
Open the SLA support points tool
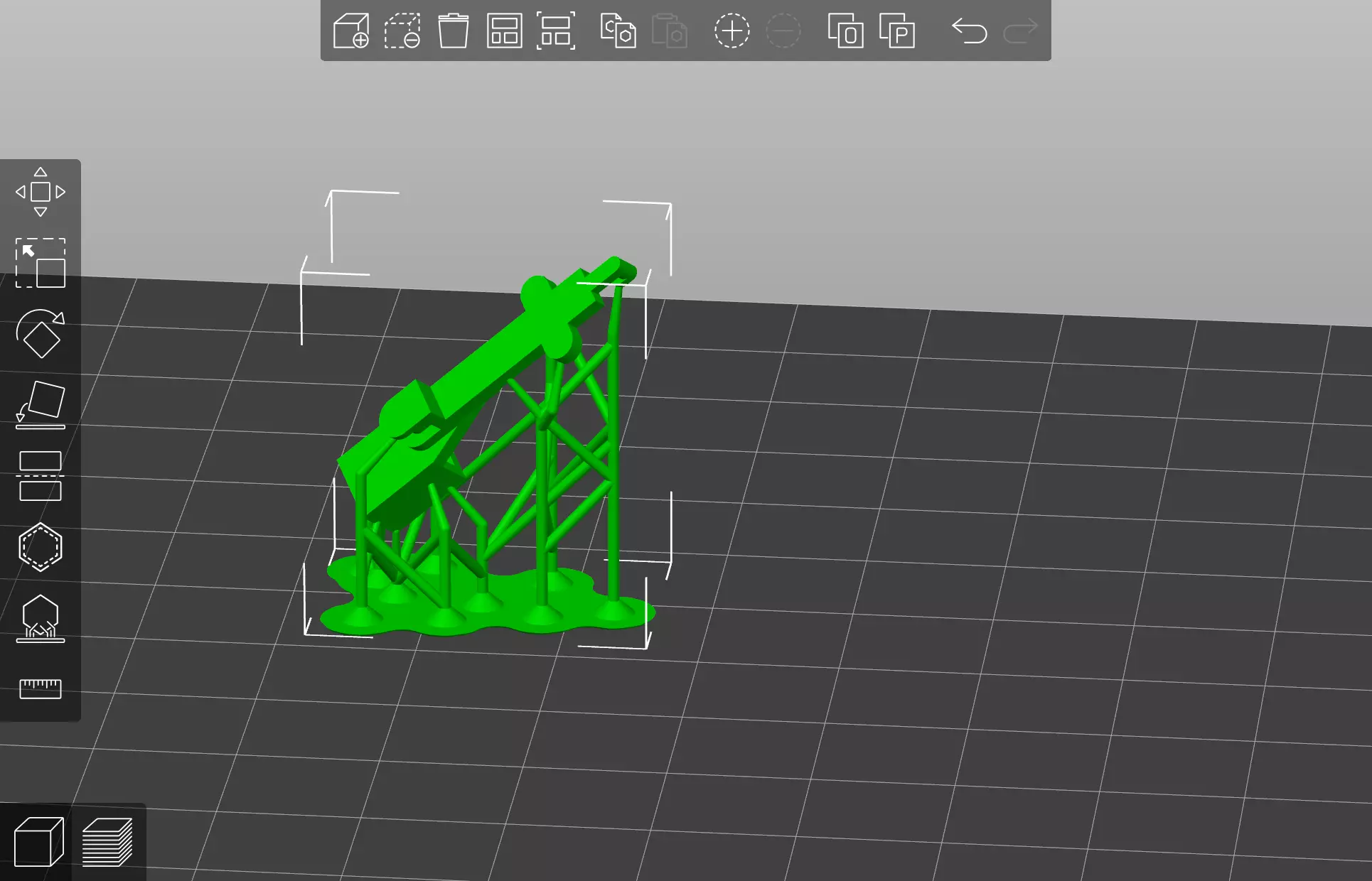click(41, 618)
